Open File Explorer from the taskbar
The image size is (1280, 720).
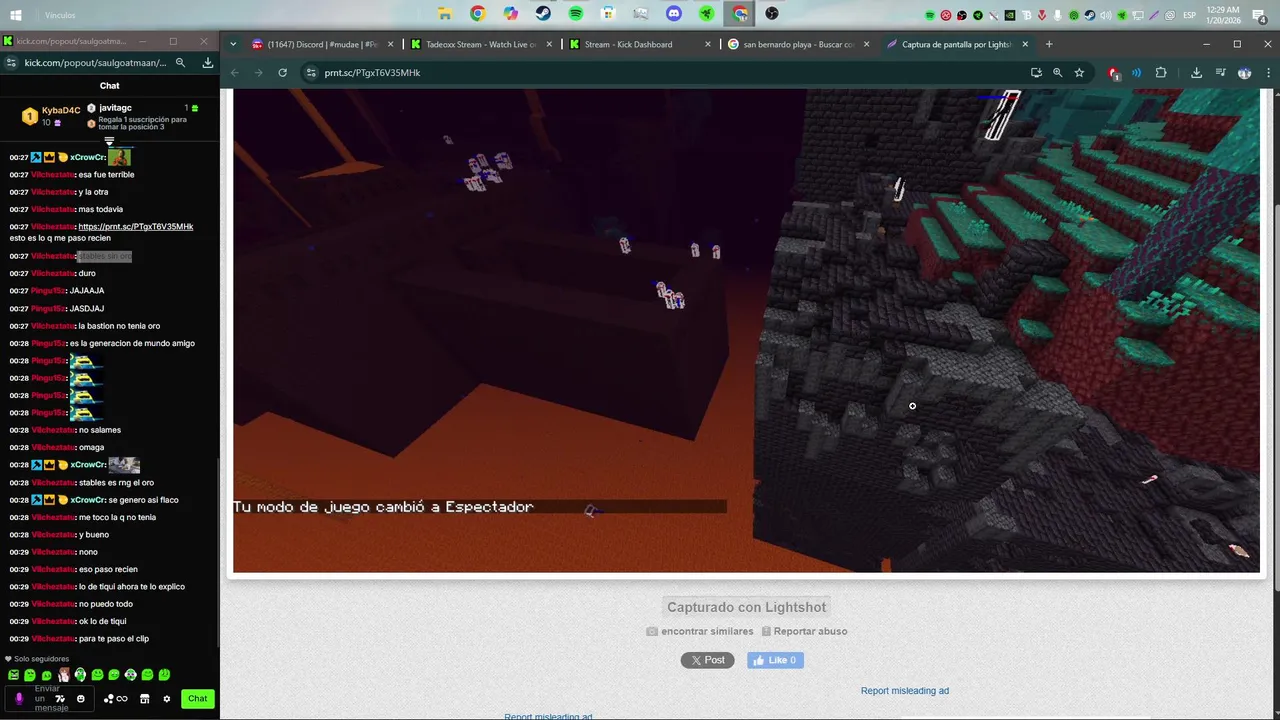coord(445,14)
